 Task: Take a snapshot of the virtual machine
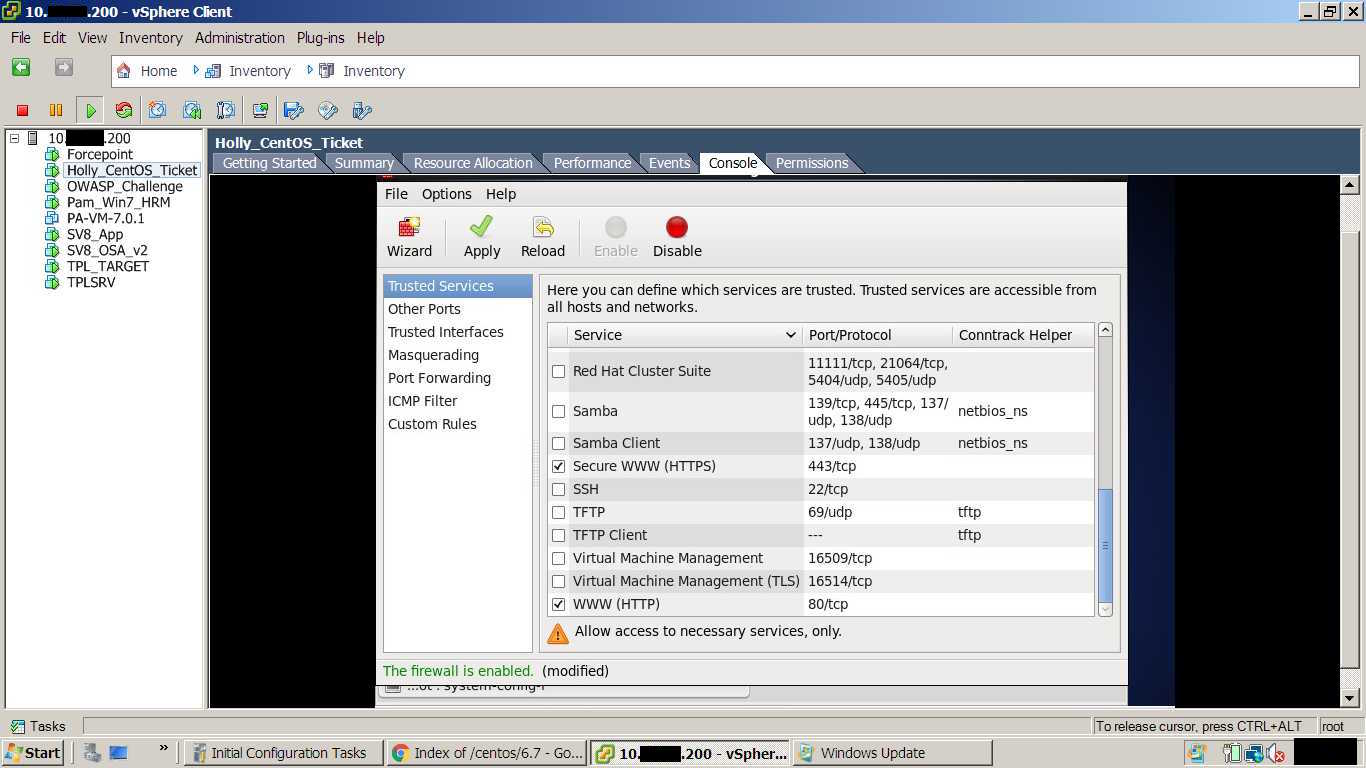[x=158, y=110]
